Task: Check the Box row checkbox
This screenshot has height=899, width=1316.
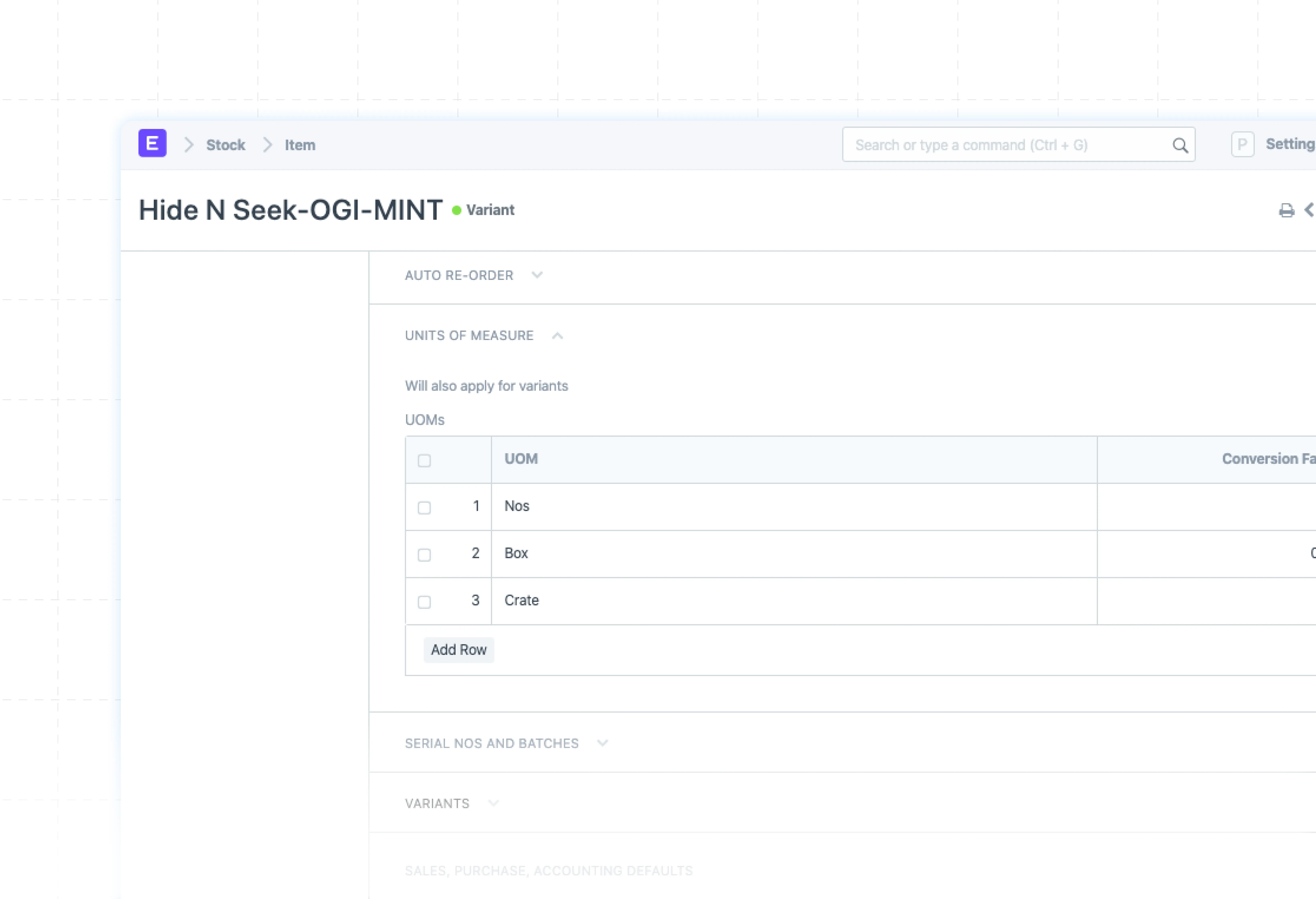Action: pos(424,555)
